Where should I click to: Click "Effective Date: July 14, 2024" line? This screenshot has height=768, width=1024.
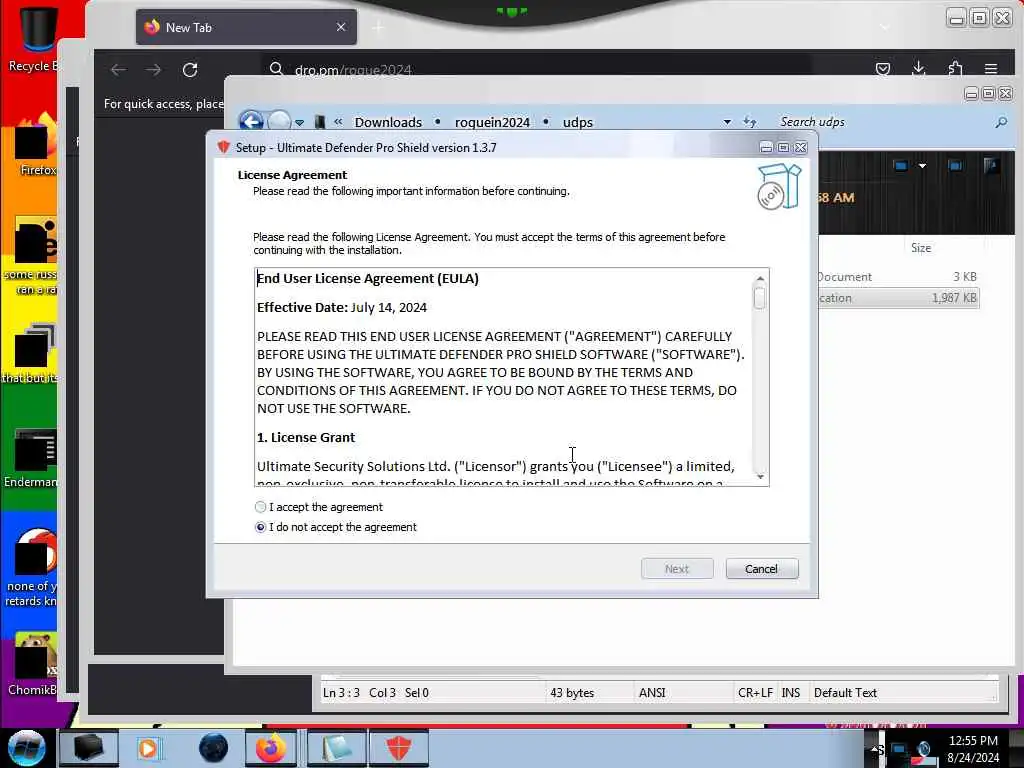[x=342, y=308]
